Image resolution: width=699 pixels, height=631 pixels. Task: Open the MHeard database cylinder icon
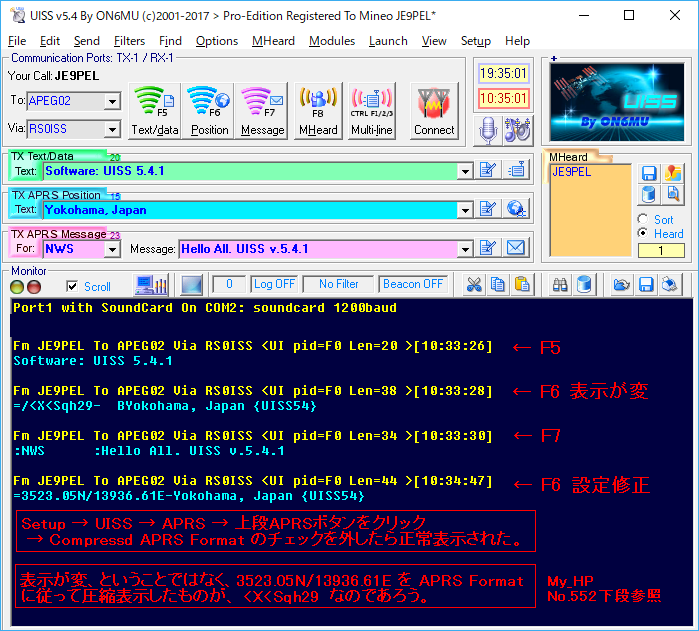pyautogui.click(x=649, y=194)
